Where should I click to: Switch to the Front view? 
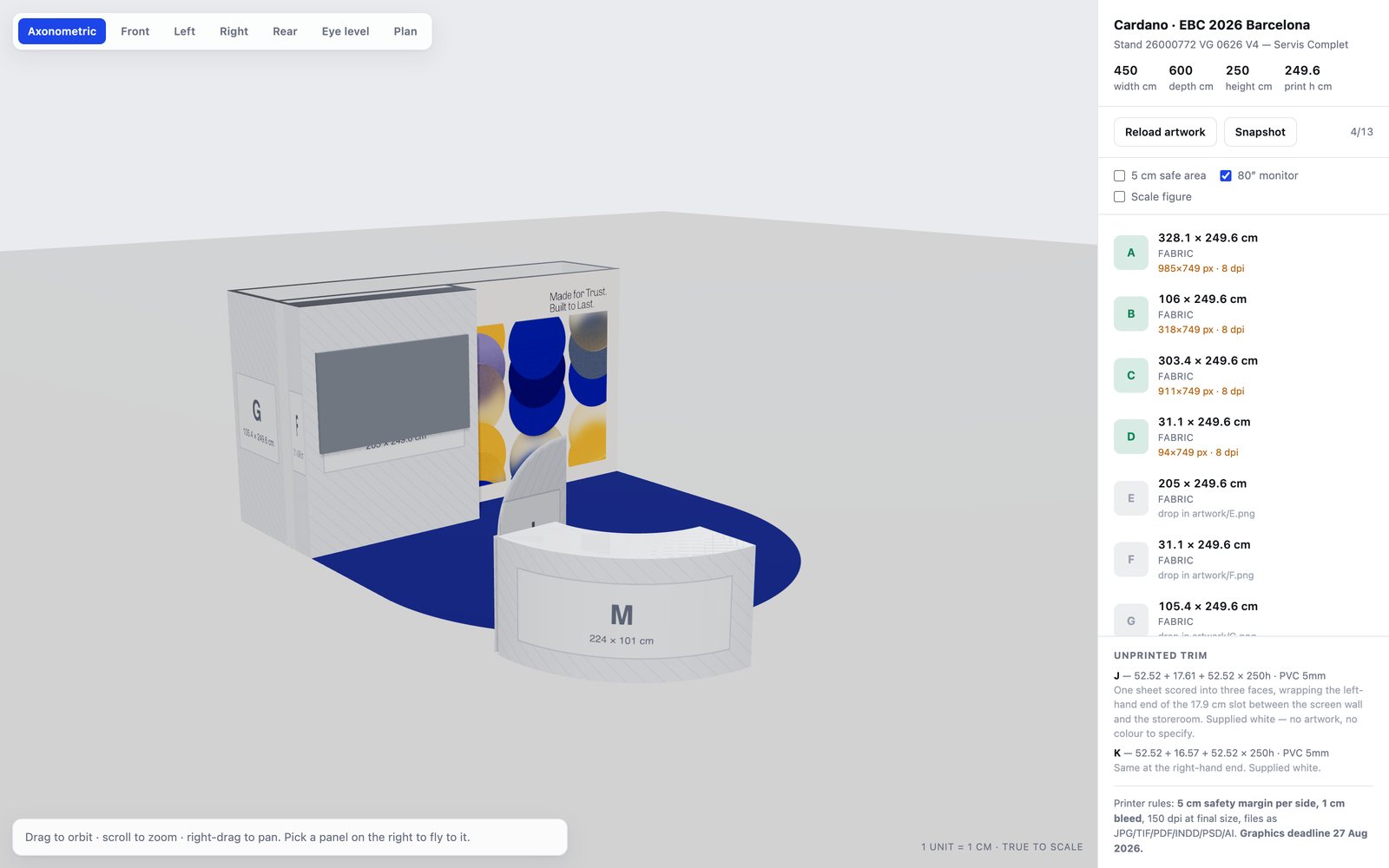135,31
